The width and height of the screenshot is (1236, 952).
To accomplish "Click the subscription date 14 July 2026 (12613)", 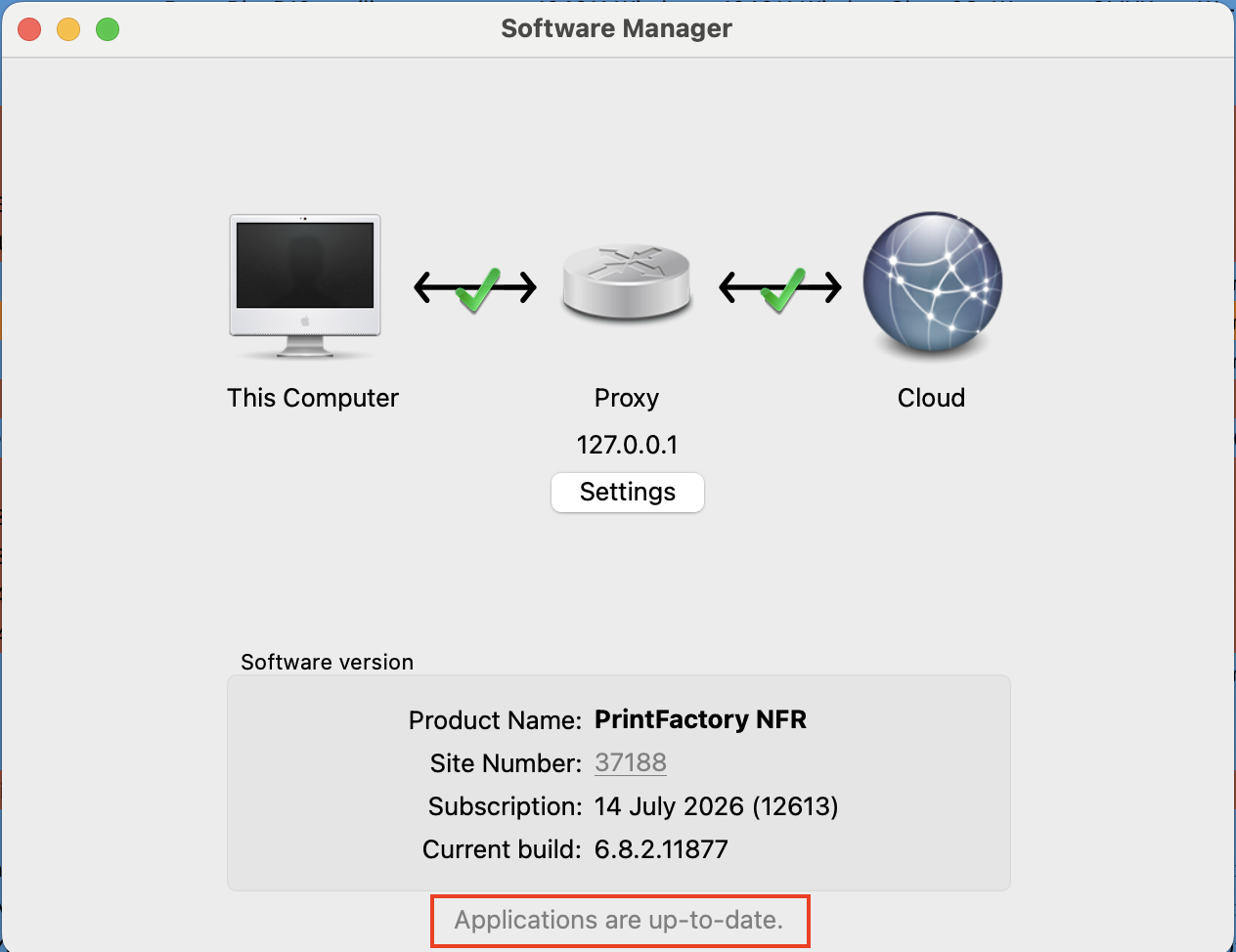I will pyautogui.click(x=717, y=805).
